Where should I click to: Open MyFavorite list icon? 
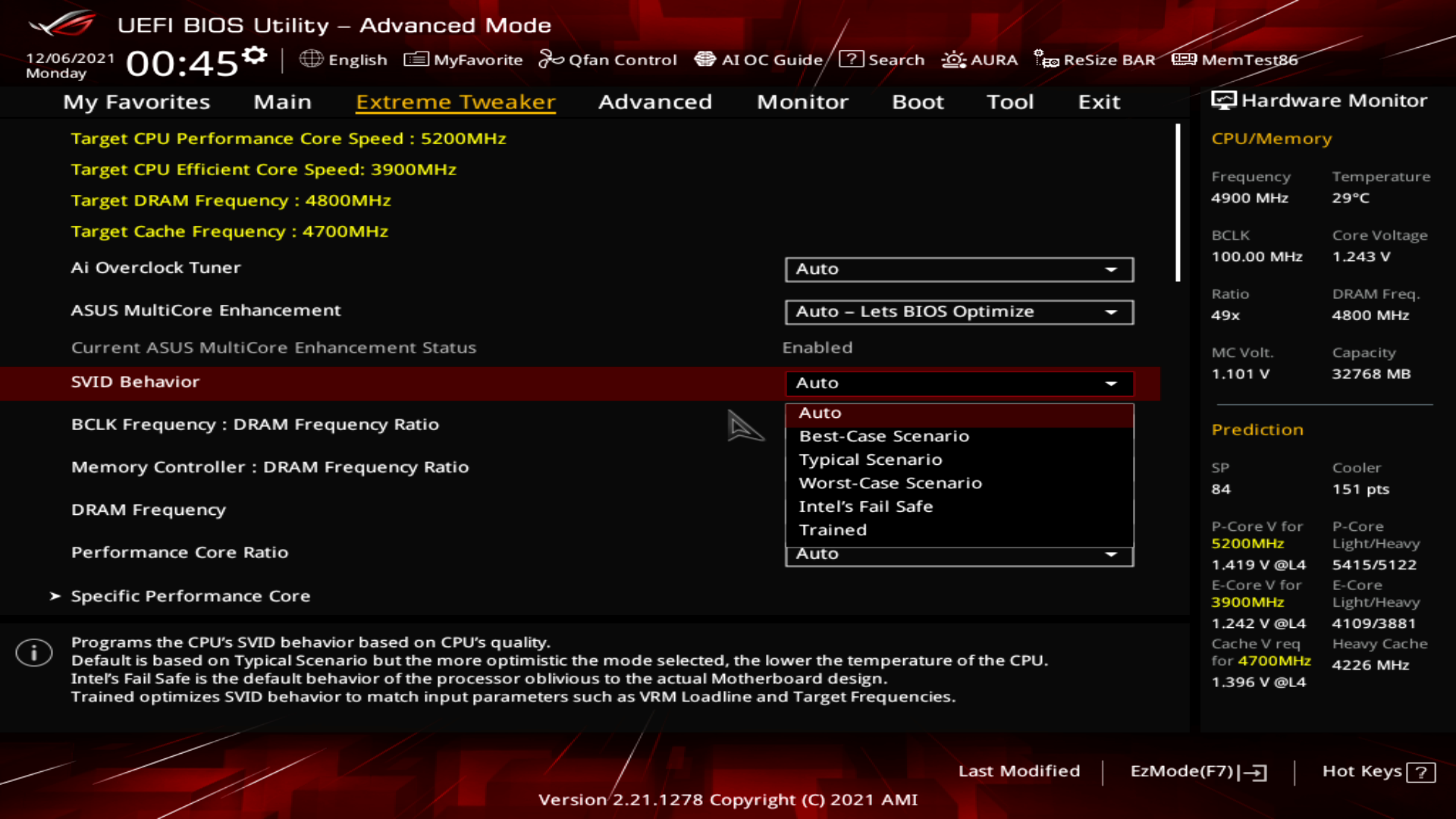point(416,59)
